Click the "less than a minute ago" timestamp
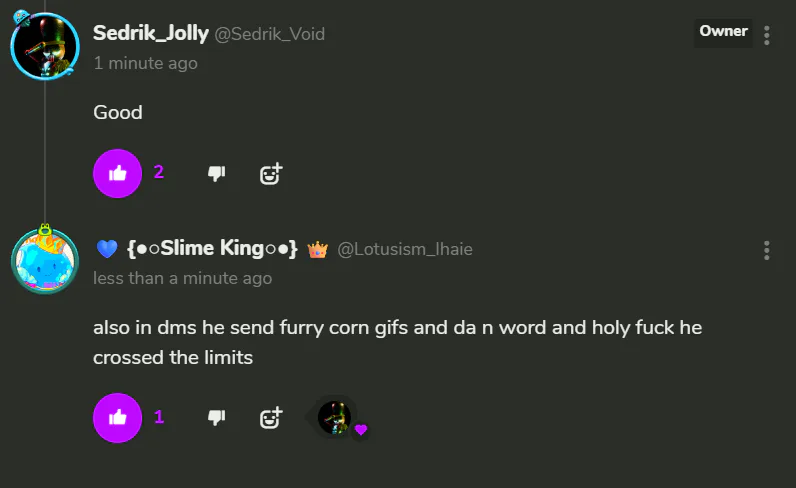This screenshot has height=488, width=796. click(182, 278)
